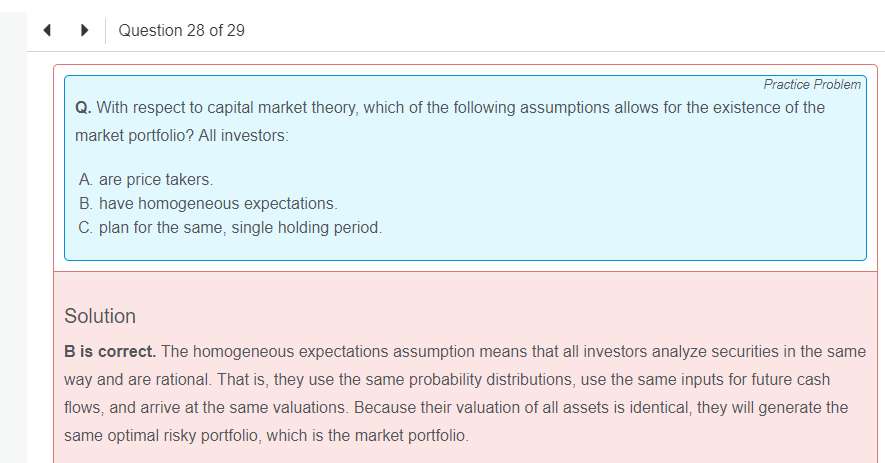885x463 pixels.
Task: Click the bold "B is correct." text
Action: coord(110,352)
